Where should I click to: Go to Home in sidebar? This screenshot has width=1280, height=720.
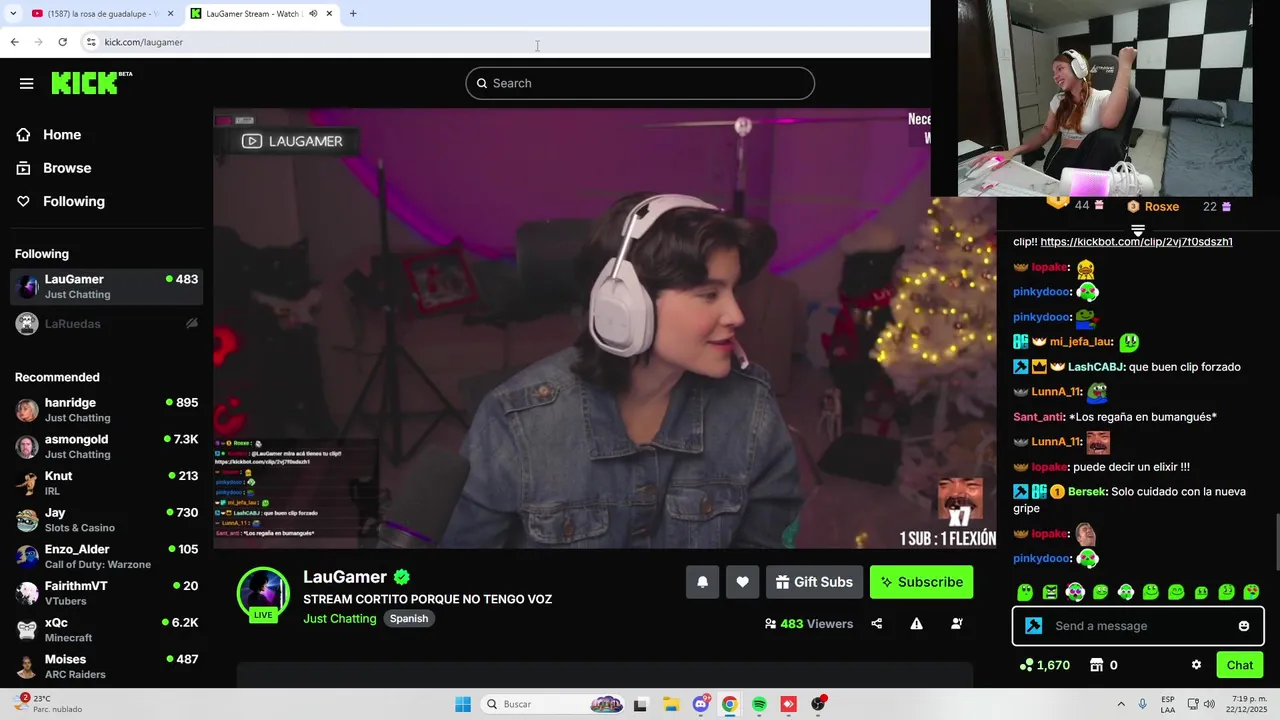tap(61, 135)
